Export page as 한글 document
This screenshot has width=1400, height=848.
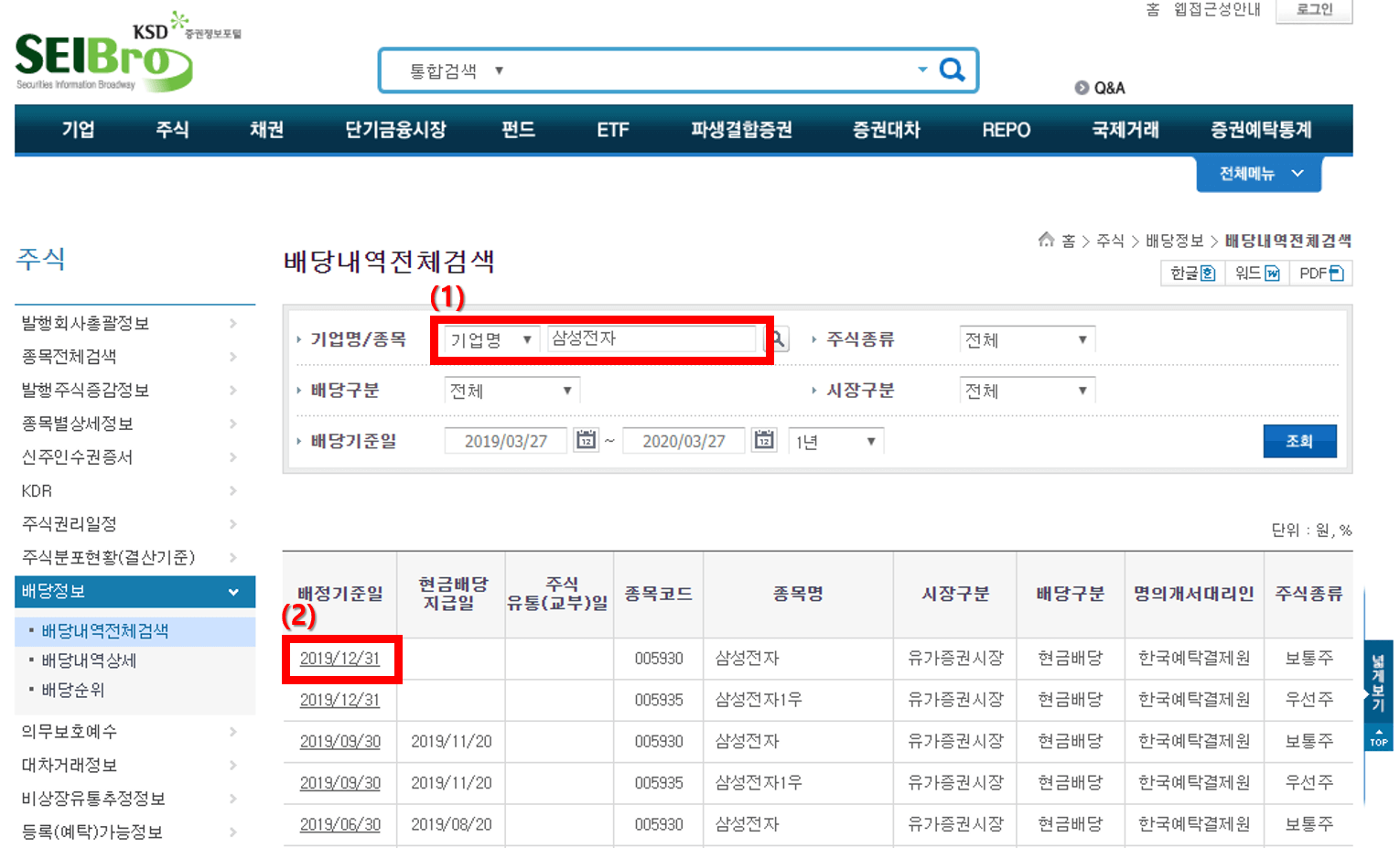(x=1193, y=274)
